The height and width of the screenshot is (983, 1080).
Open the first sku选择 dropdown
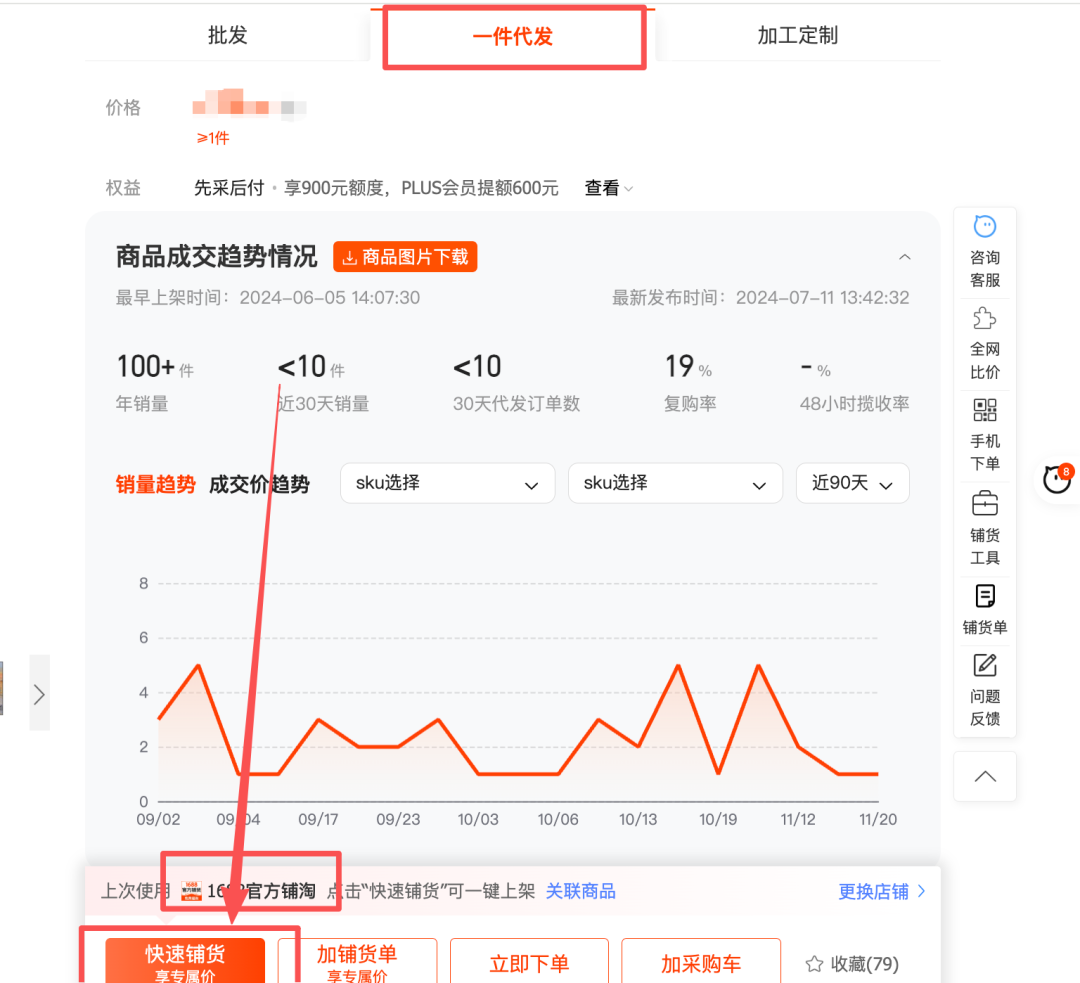click(447, 483)
